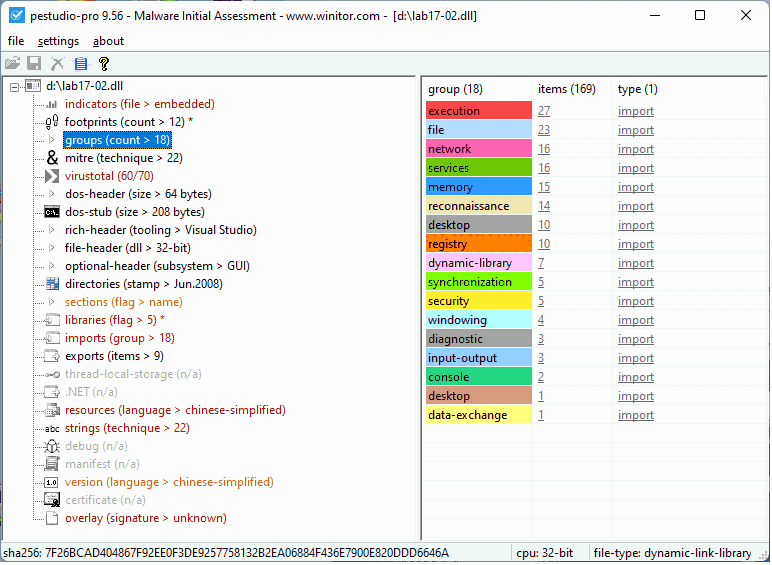772x565 pixels.
Task: Select the orange registry group swatch
Action: [478, 244]
